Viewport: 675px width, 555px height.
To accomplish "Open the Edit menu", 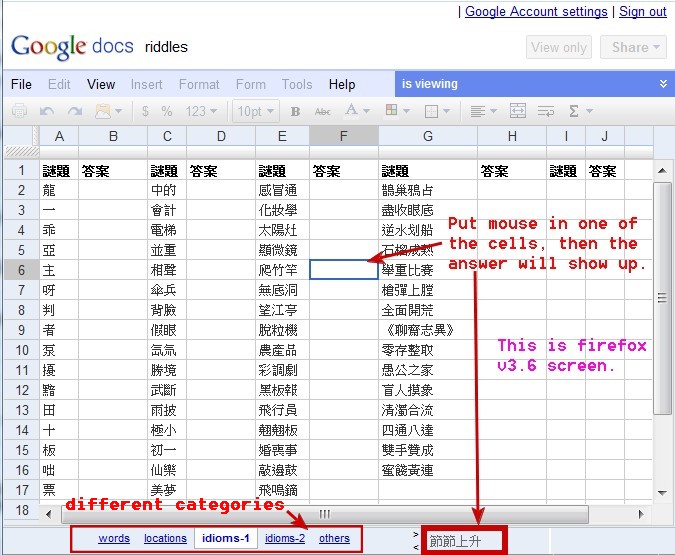I will [59, 84].
